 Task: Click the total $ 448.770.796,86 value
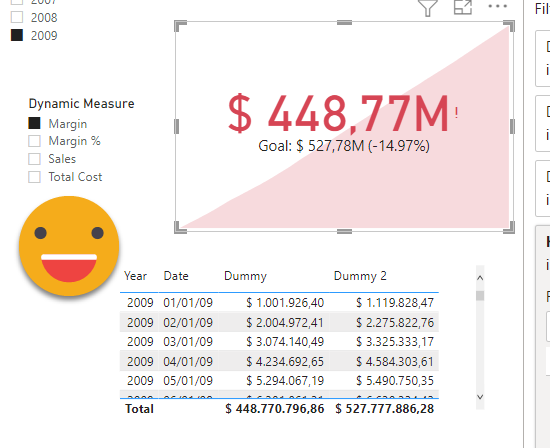275,409
